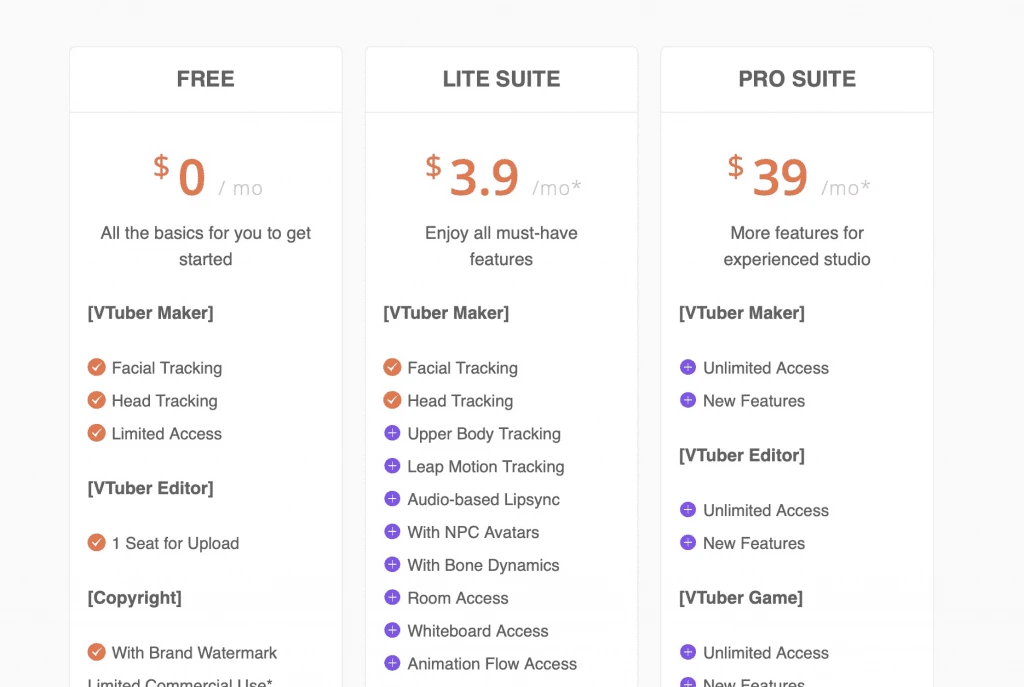Viewport: 1024px width, 687px height.
Task: Click the plus icon beside Upper Body Tracking
Action: click(392, 434)
